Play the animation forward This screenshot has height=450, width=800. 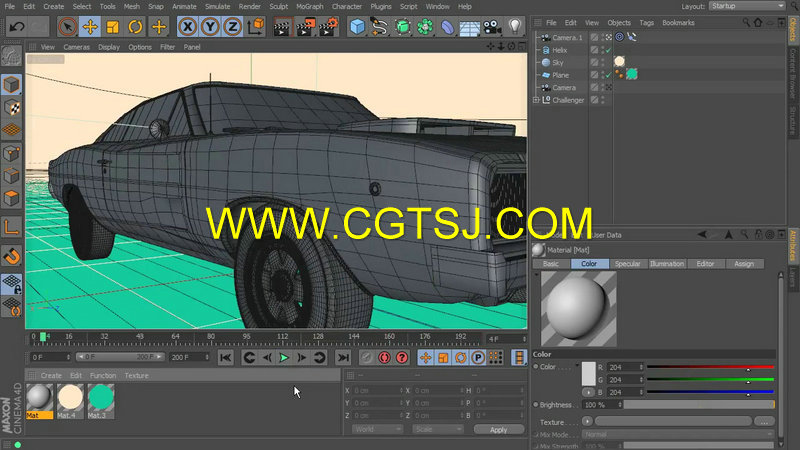pyautogui.click(x=284, y=358)
